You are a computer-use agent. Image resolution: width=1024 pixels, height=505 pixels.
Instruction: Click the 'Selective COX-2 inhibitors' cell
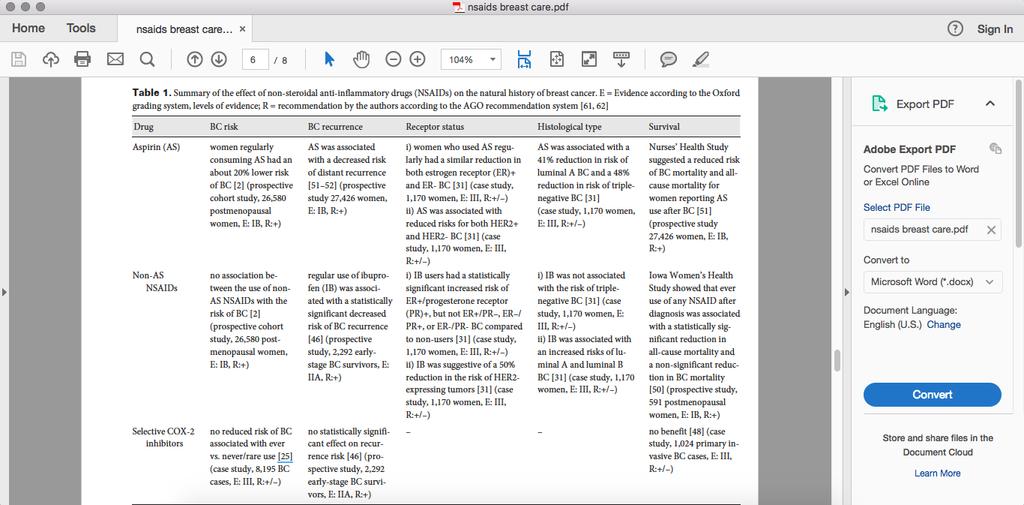163,437
